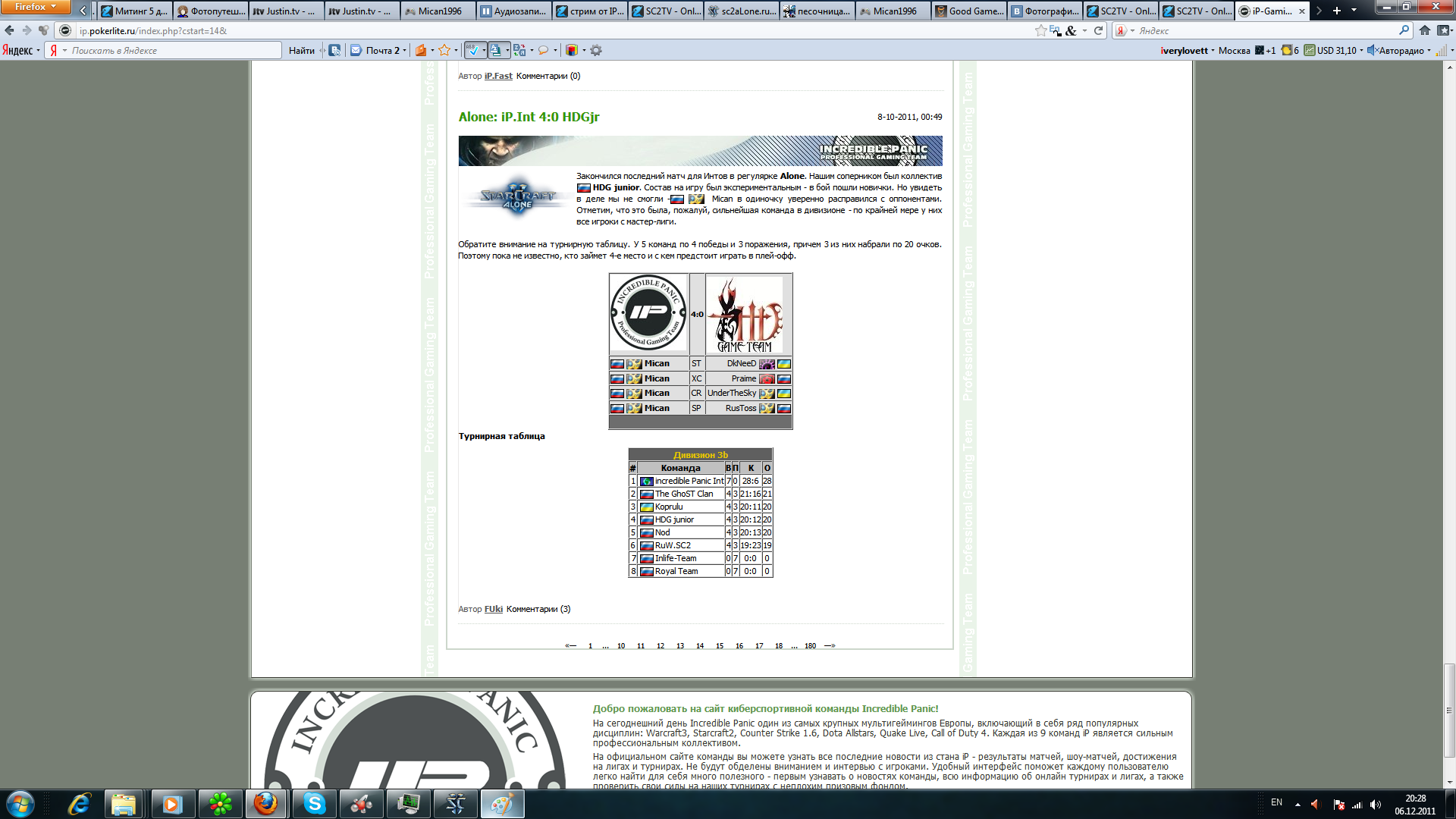Click the page vertical scrollbar thumb
The image size is (1456, 819).
pyautogui.click(x=1449, y=711)
